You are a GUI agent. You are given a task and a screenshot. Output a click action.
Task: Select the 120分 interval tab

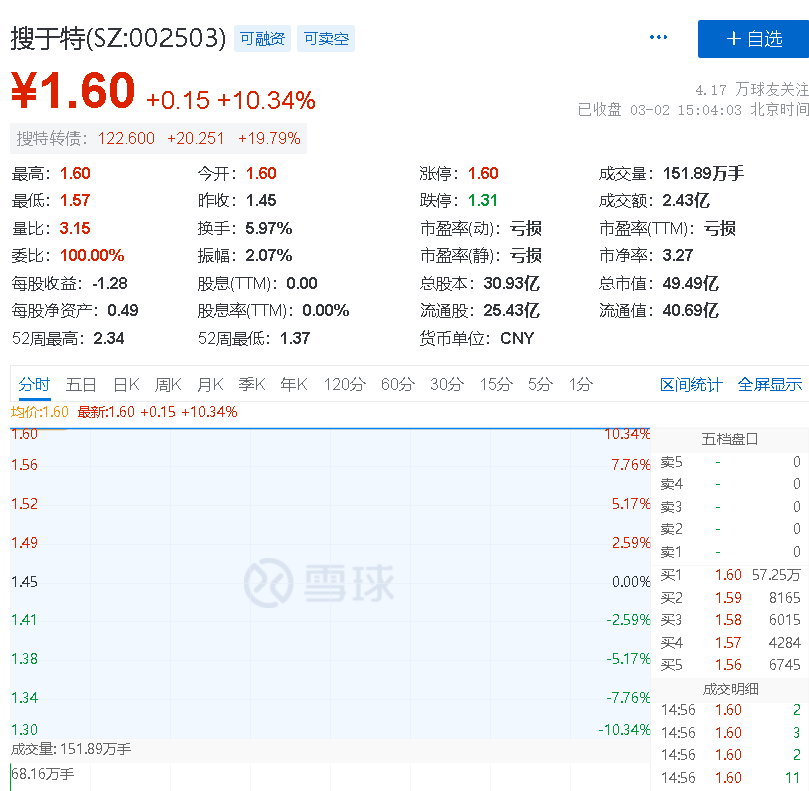click(x=345, y=384)
